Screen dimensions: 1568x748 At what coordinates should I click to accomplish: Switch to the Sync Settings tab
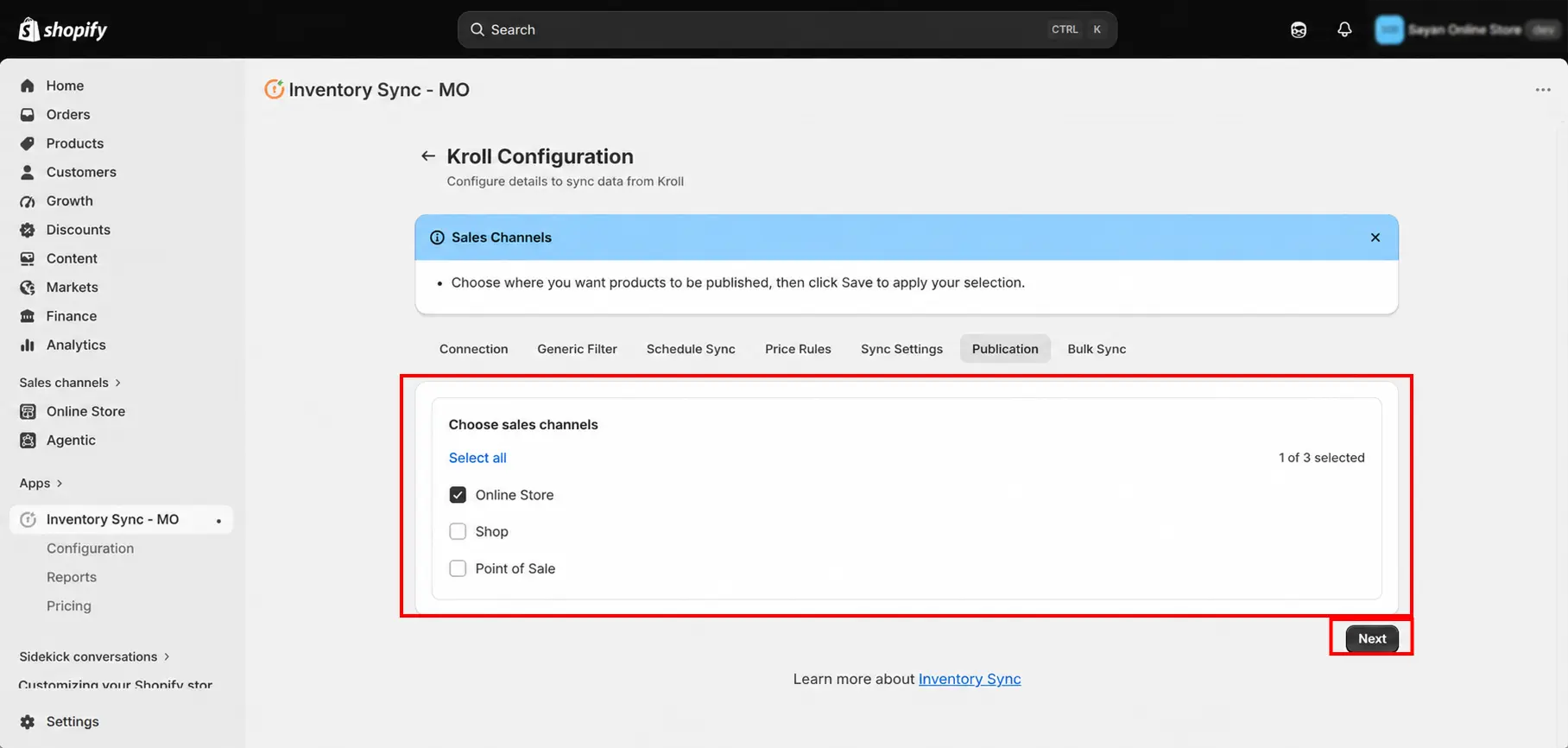(x=901, y=349)
